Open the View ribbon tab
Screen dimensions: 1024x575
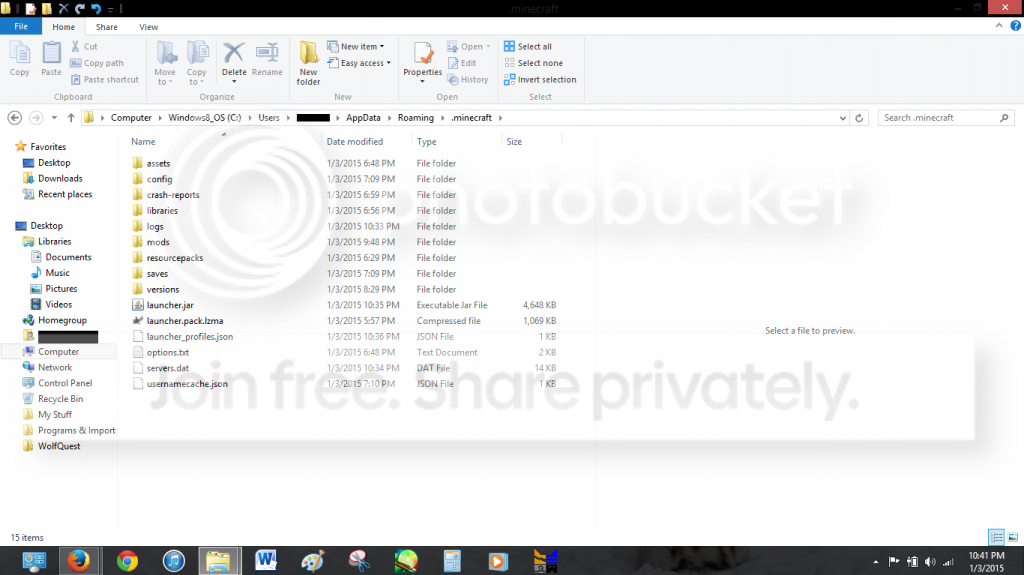[148, 27]
